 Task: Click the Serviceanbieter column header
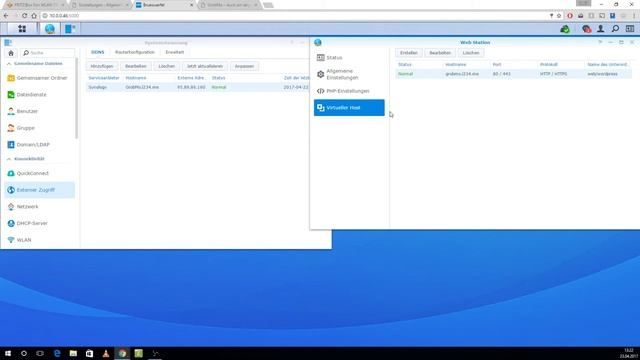(x=104, y=78)
